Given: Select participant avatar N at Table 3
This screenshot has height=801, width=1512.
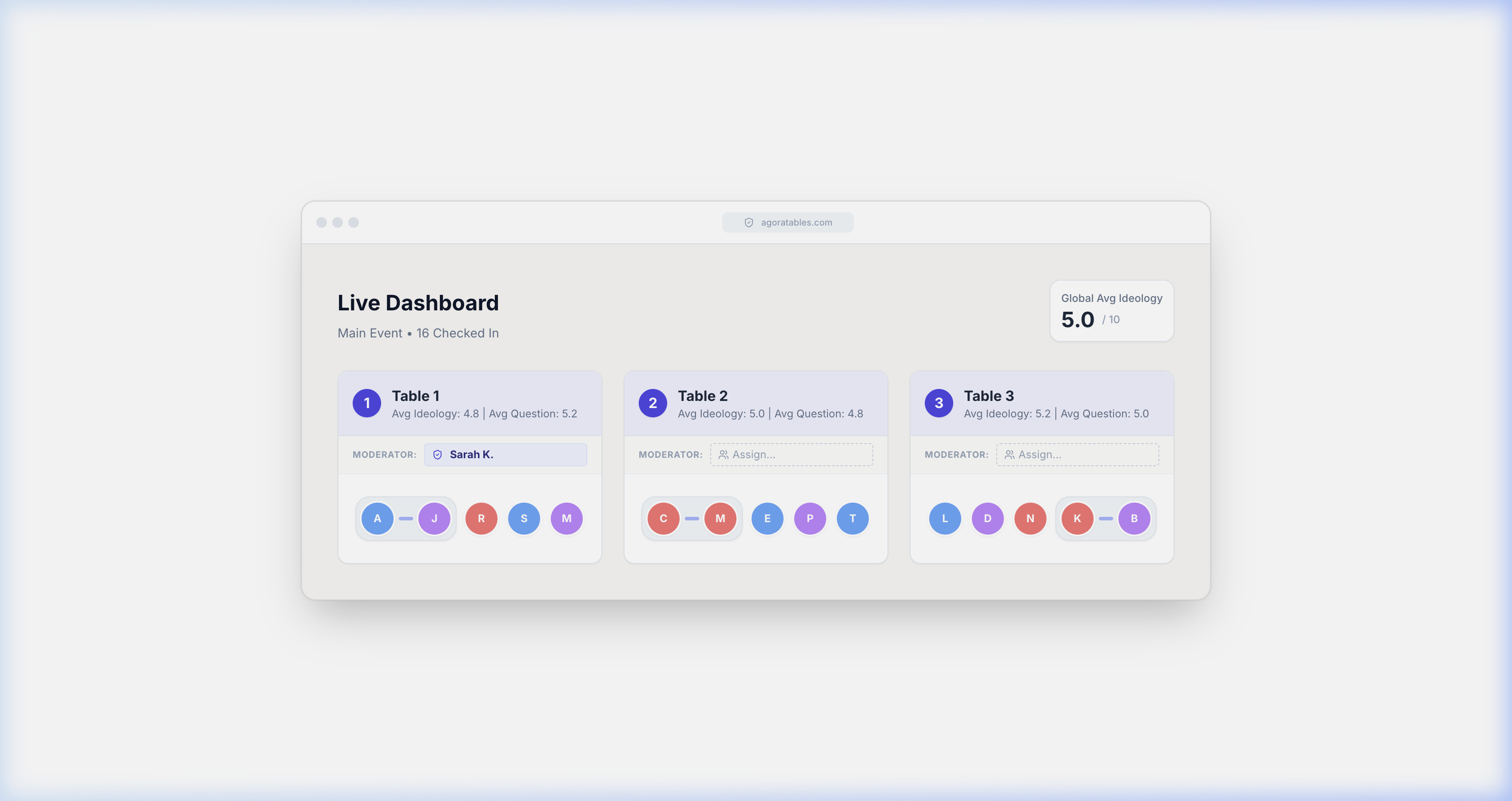Looking at the screenshot, I should point(1030,518).
